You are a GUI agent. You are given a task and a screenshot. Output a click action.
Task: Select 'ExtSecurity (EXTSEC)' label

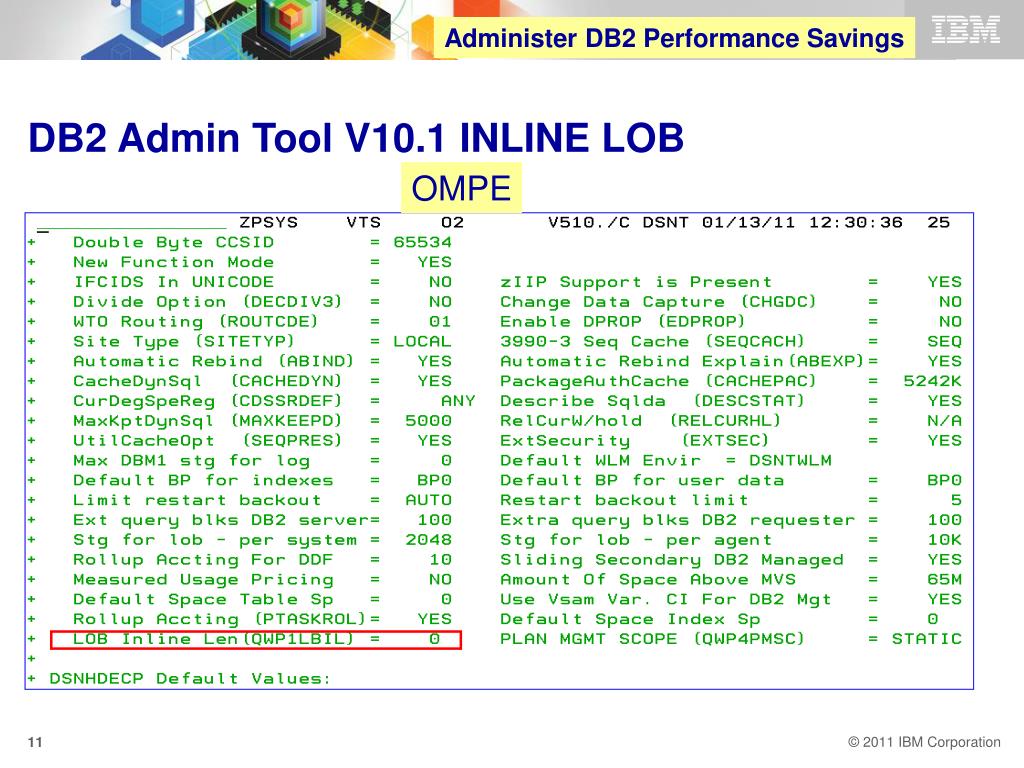[634, 441]
